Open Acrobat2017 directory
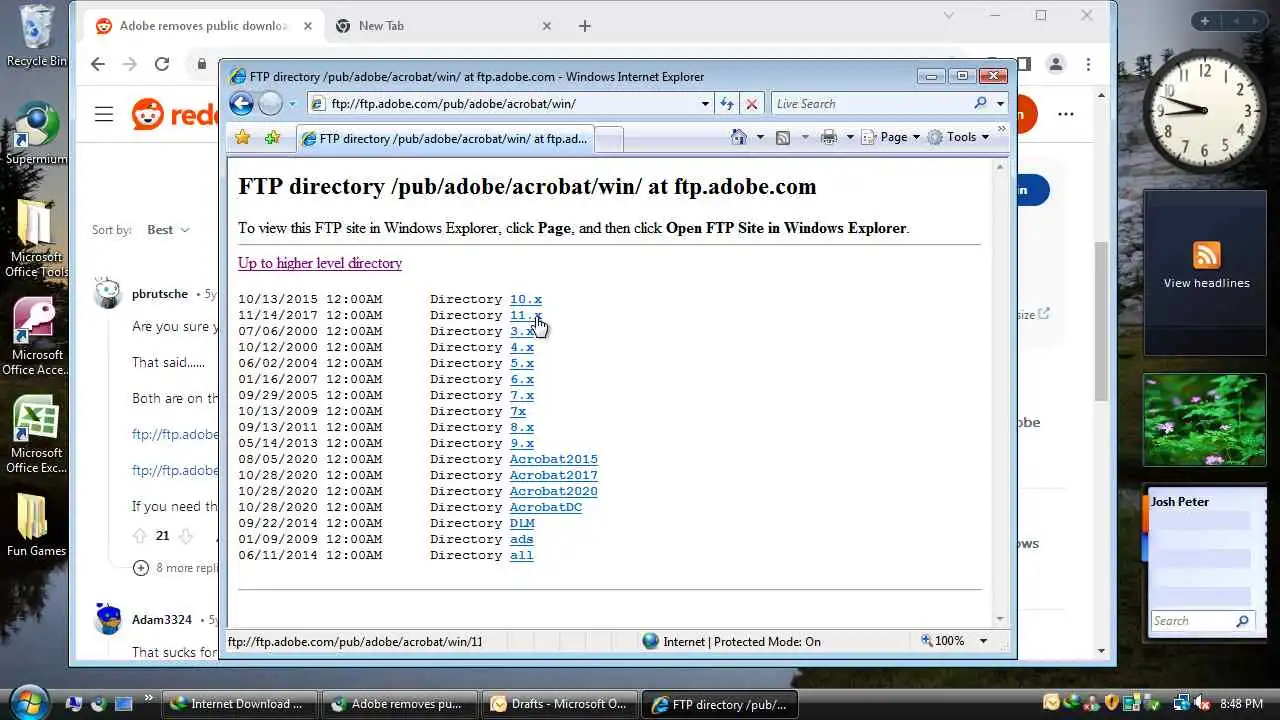This screenshot has width=1280, height=720. (554, 475)
